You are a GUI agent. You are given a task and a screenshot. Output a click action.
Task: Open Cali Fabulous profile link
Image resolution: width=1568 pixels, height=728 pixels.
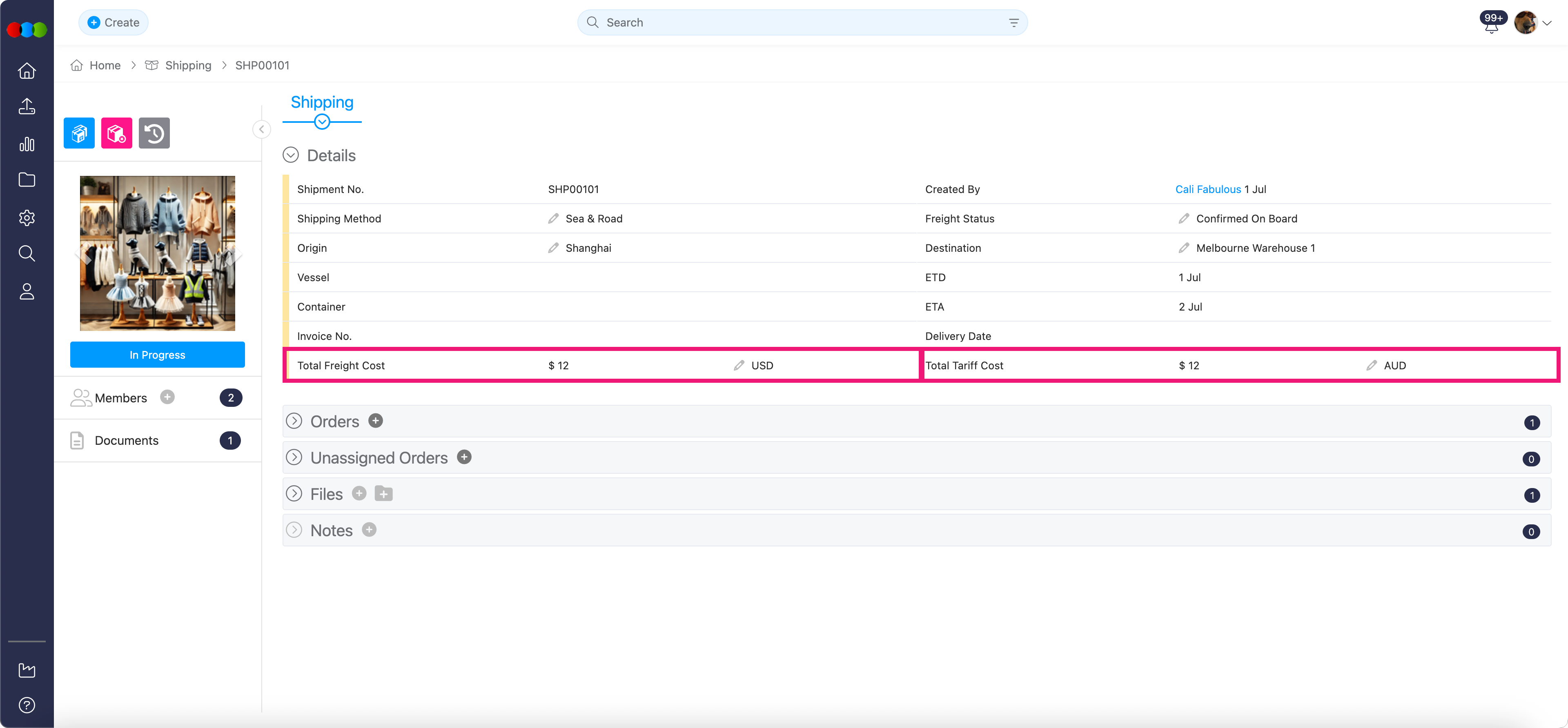[1208, 189]
